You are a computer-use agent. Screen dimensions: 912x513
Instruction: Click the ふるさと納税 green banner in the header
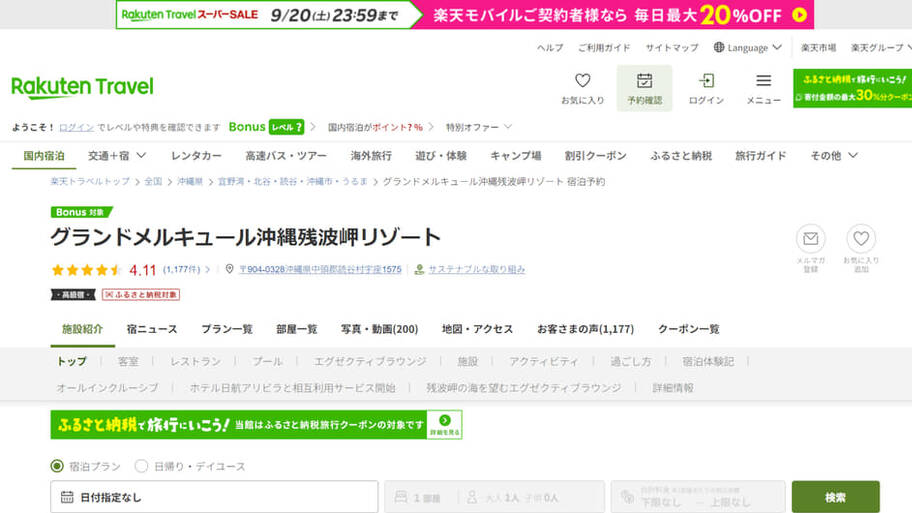[852, 88]
